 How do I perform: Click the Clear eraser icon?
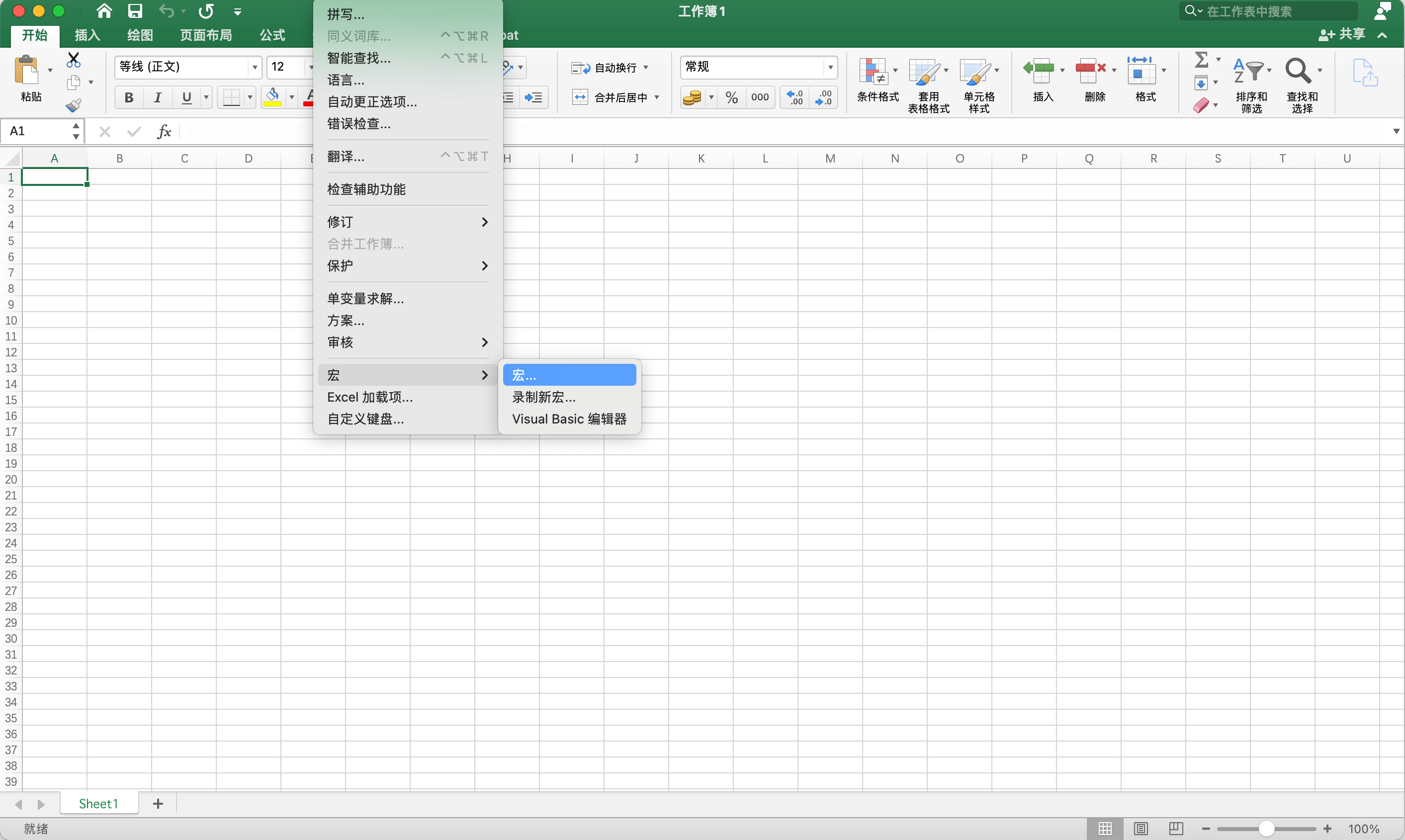1201,105
